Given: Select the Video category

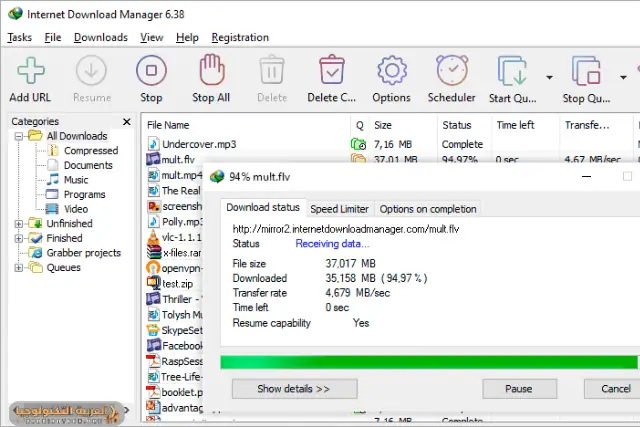Looking at the screenshot, I should (76, 209).
